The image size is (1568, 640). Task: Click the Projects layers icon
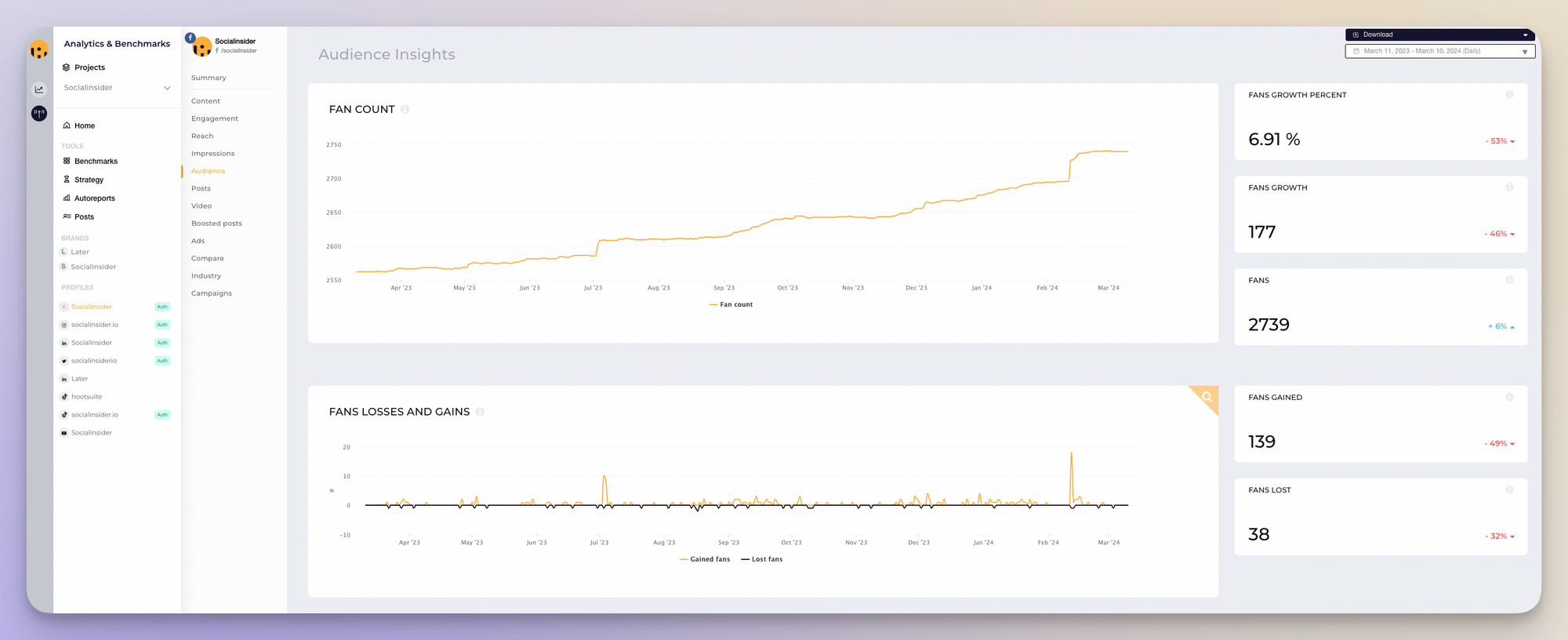67,67
